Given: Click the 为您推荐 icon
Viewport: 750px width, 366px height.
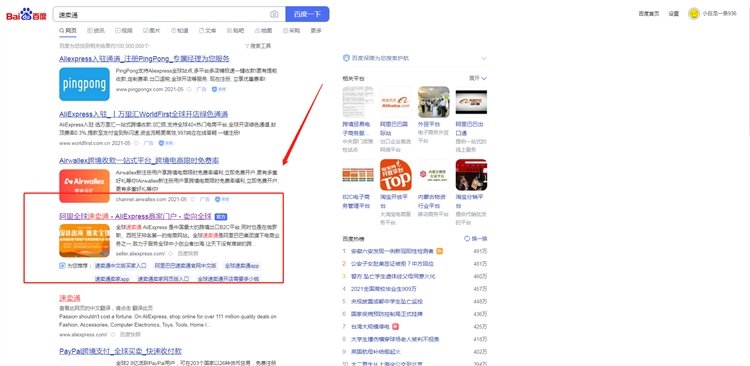Looking at the screenshot, I should [62, 266].
